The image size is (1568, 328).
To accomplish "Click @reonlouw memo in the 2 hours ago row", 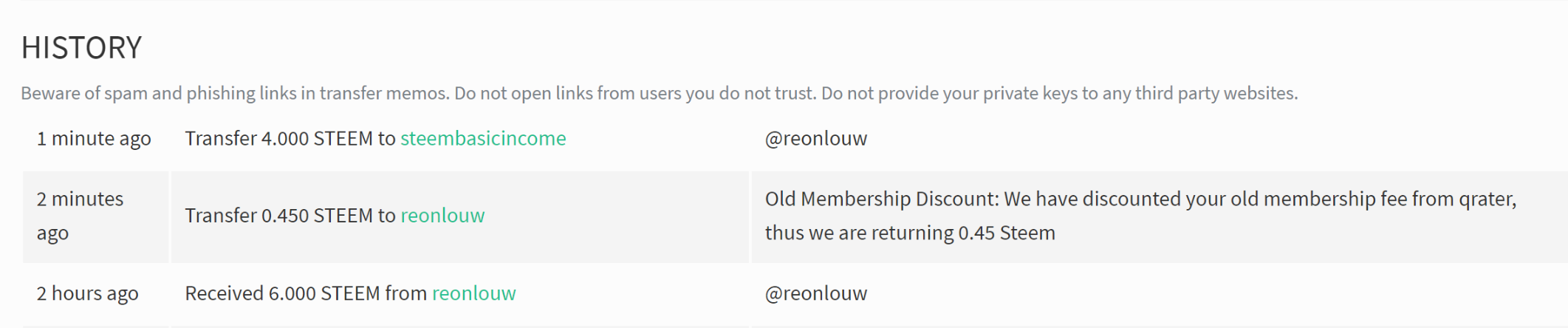I will (816, 293).
